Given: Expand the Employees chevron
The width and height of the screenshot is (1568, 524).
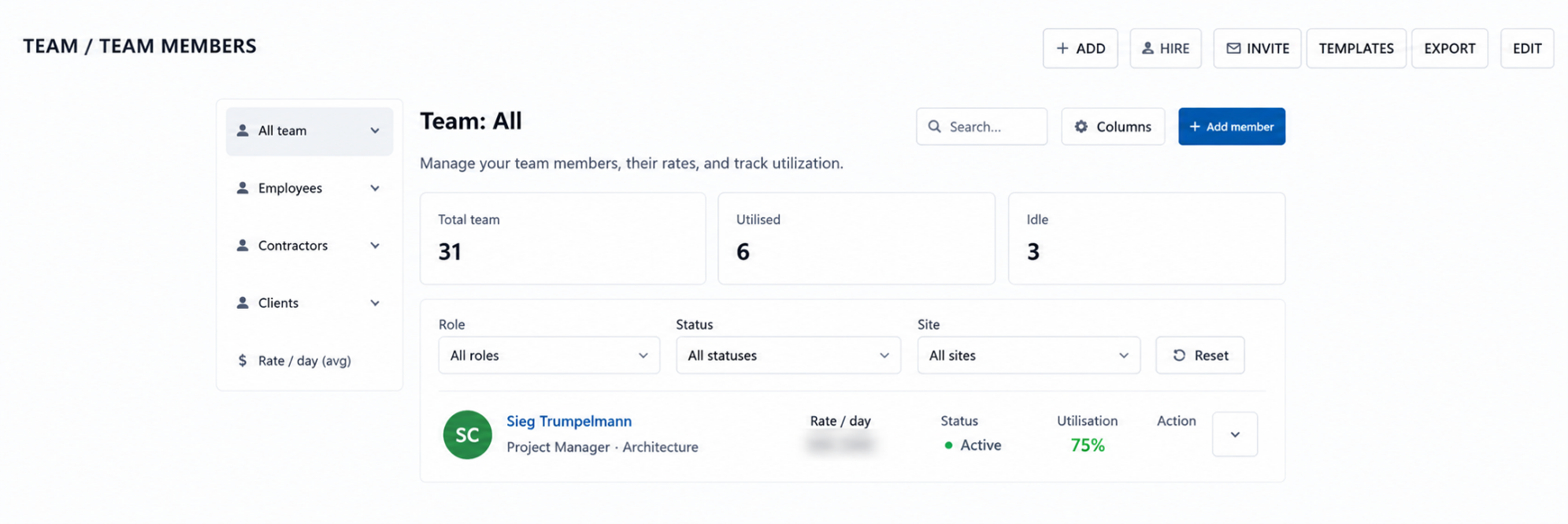Looking at the screenshot, I should (375, 188).
